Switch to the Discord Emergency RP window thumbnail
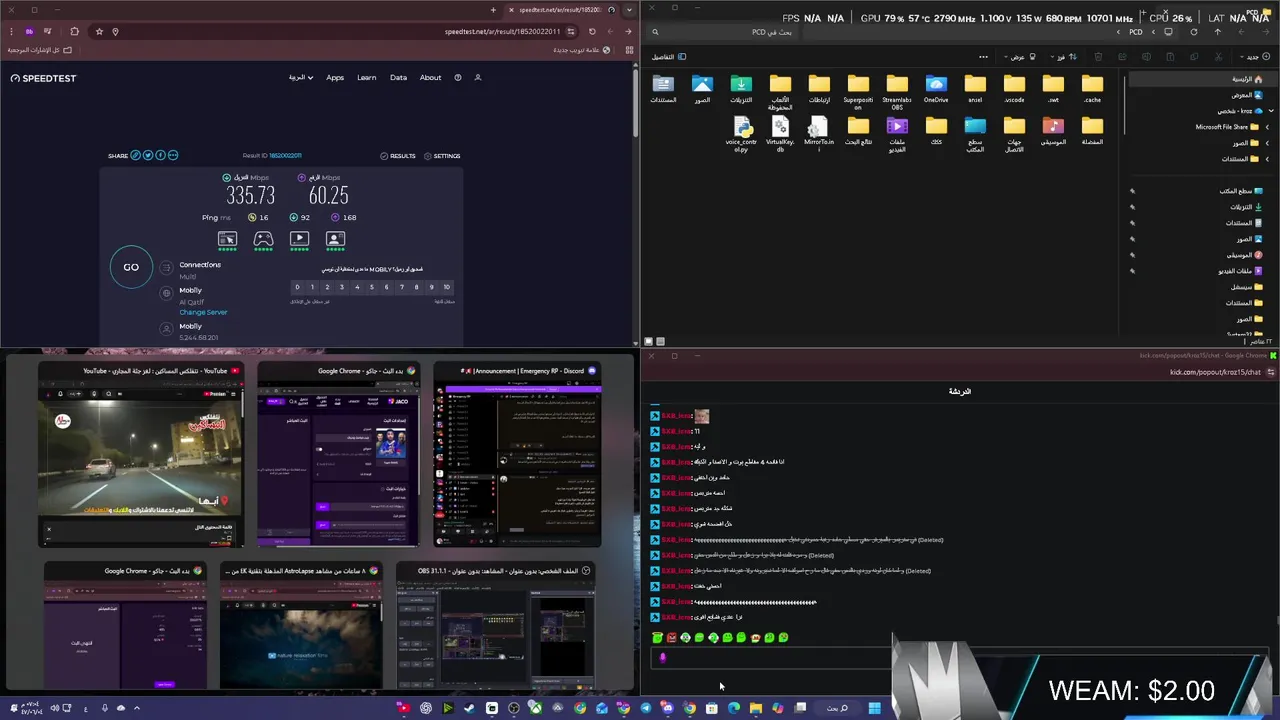This screenshot has height=720, width=1280. point(517,457)
